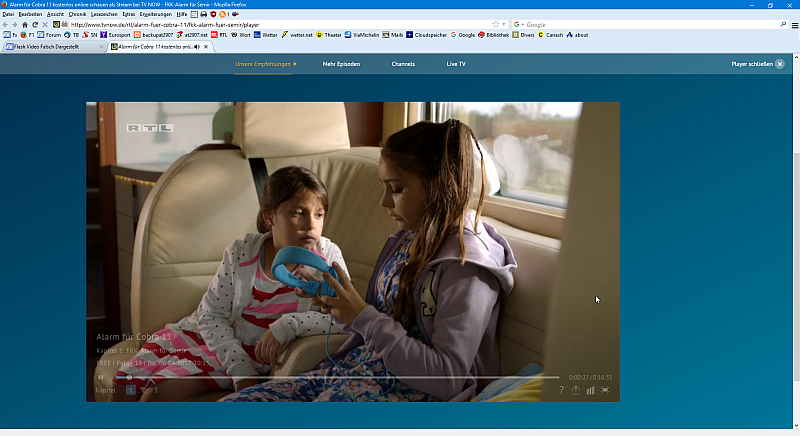Go forward with the forward arrow

point(15,24)
